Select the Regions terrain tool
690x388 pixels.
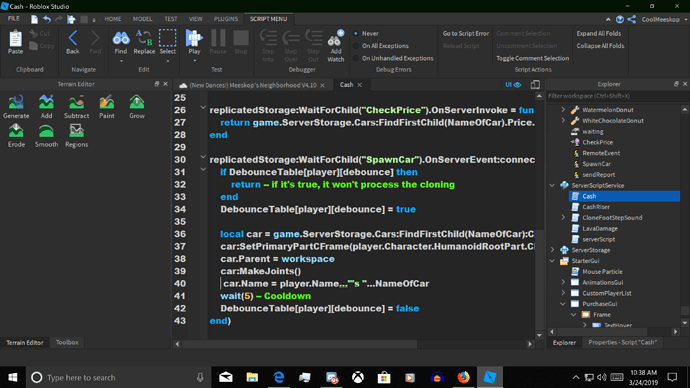pyautogui.click(x=77, y=131)
